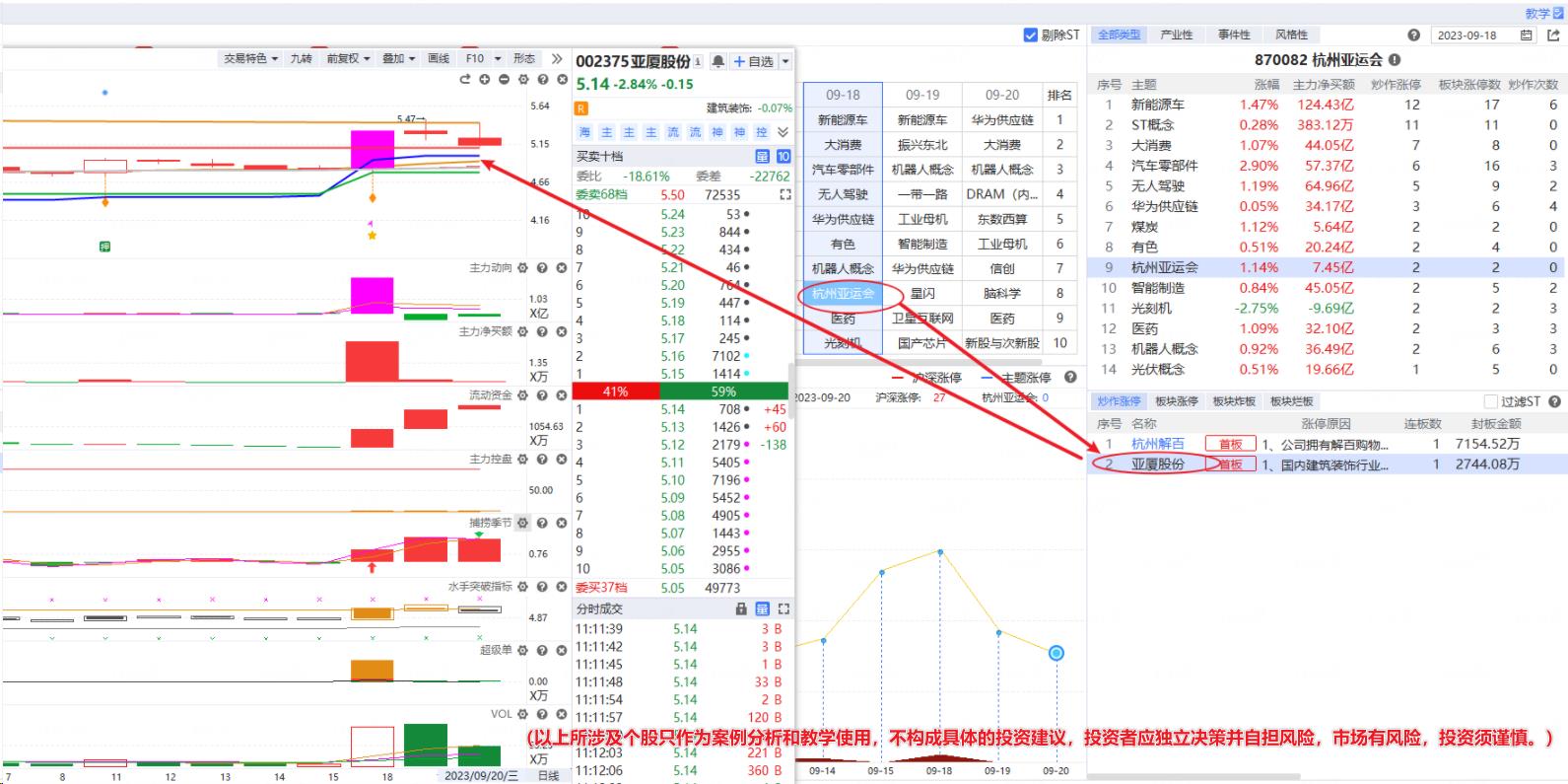This screenshot has height=784, width=1568.
Task: Remove the 流动资金 indicator panel
Action: pos(561,395)
